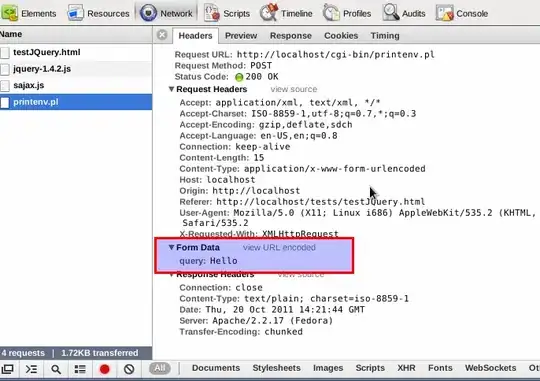Click the '4 requests' status text

23,353
